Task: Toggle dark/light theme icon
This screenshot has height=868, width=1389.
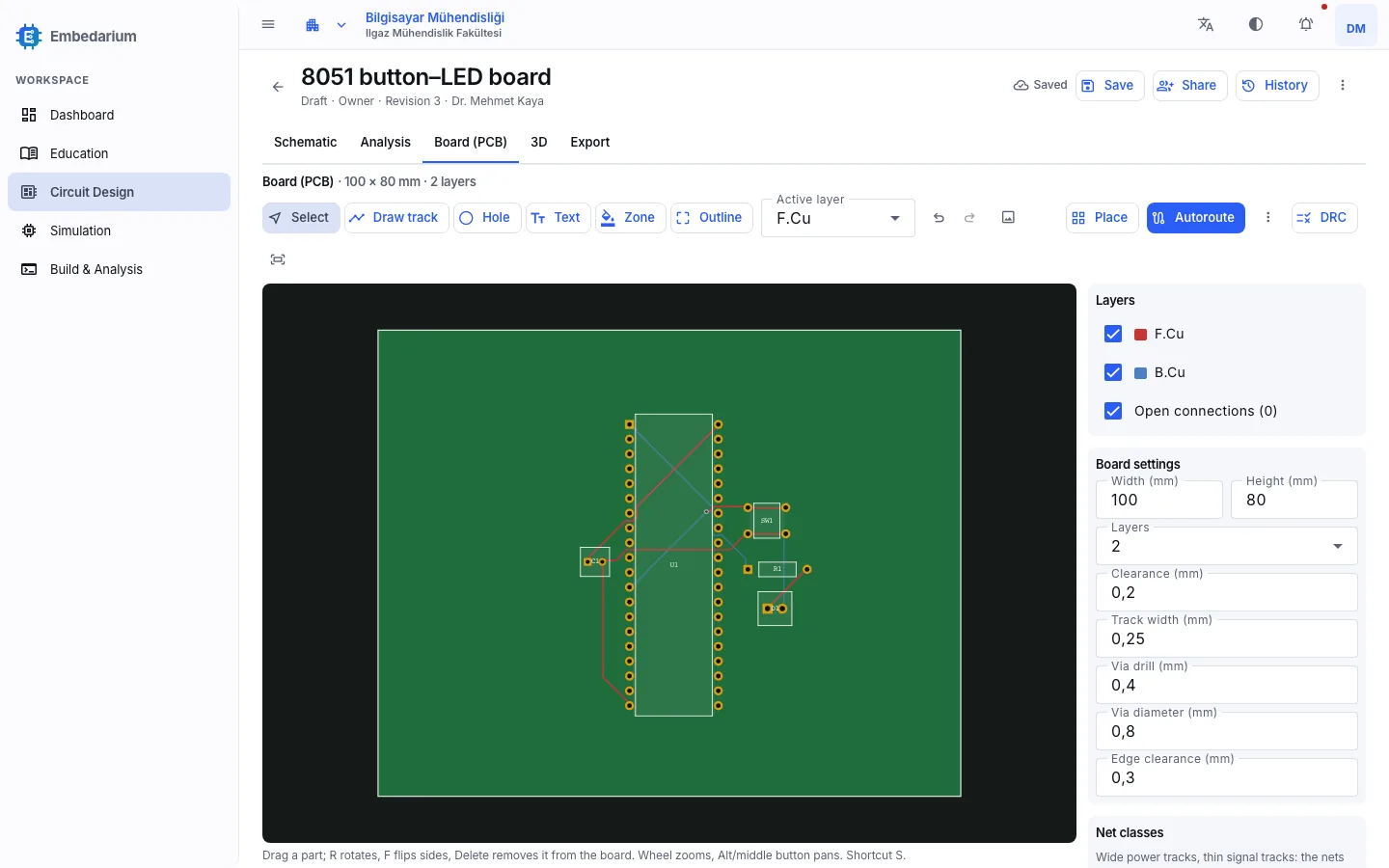Action: 1256,25
